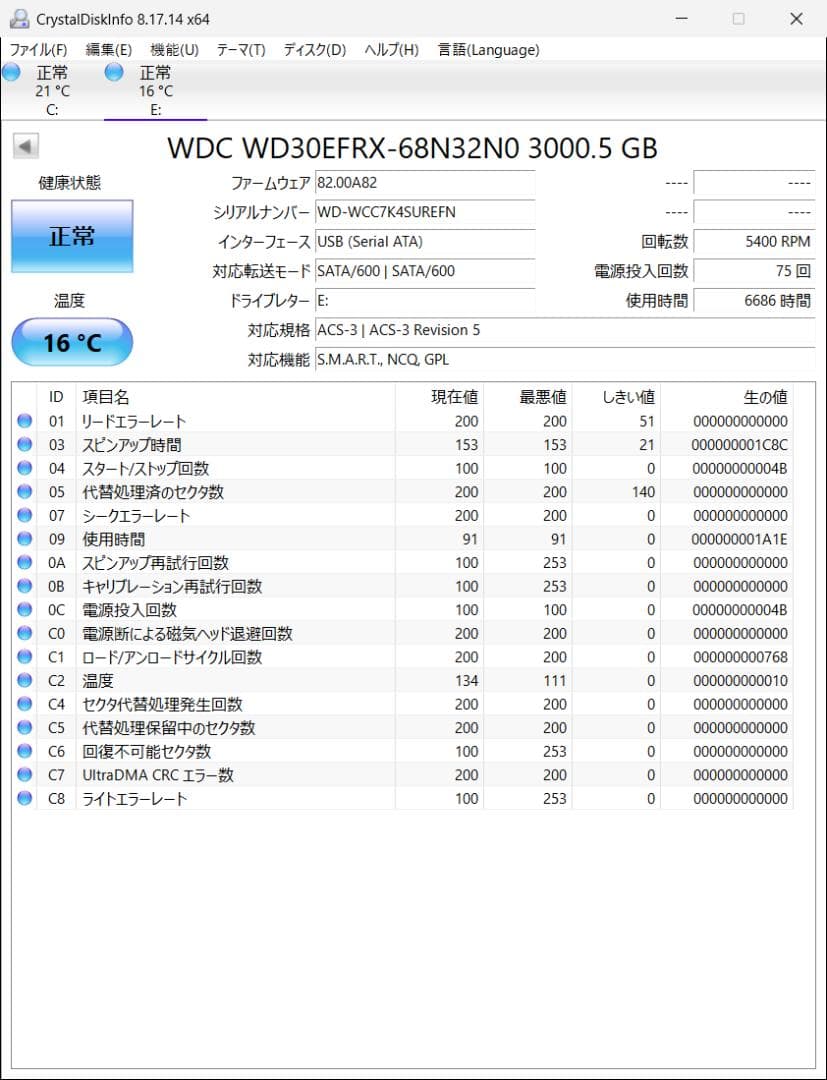
Task: Open the 機能(U) menu
Action: tap(172, 49)
